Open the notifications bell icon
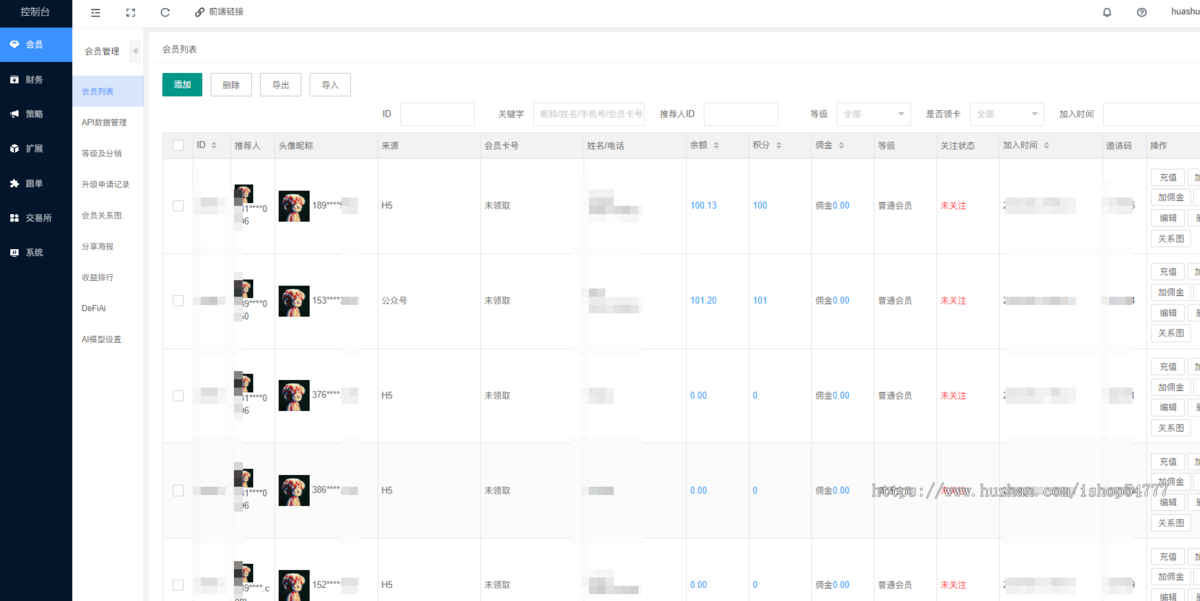Viewport: 1200px width, 601px height. (1107, 12)
